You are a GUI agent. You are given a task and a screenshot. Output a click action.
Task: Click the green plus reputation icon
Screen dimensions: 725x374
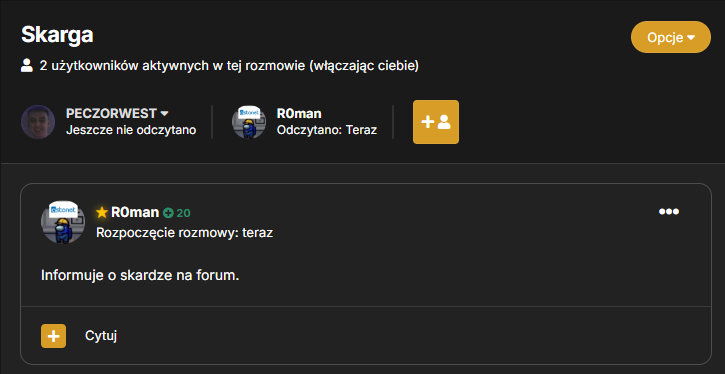[168, 213]
